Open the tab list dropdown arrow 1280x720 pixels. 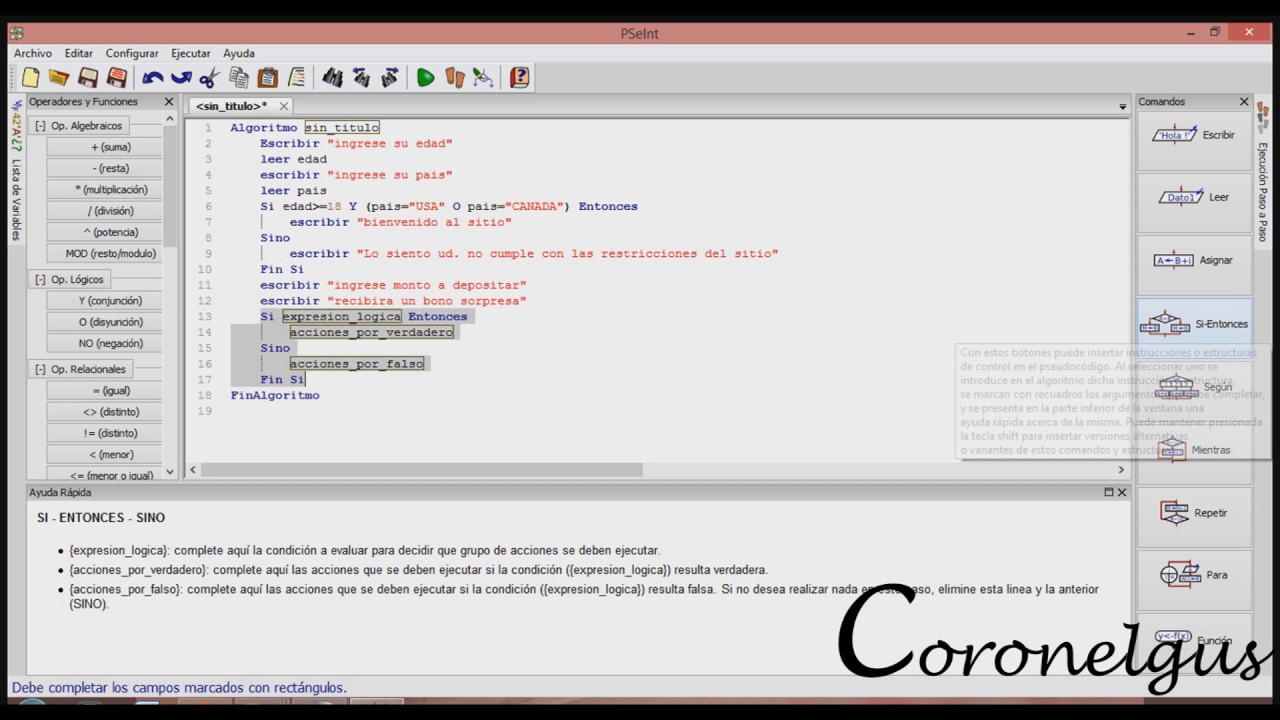pyautogui.click(x=1122, y=106)
